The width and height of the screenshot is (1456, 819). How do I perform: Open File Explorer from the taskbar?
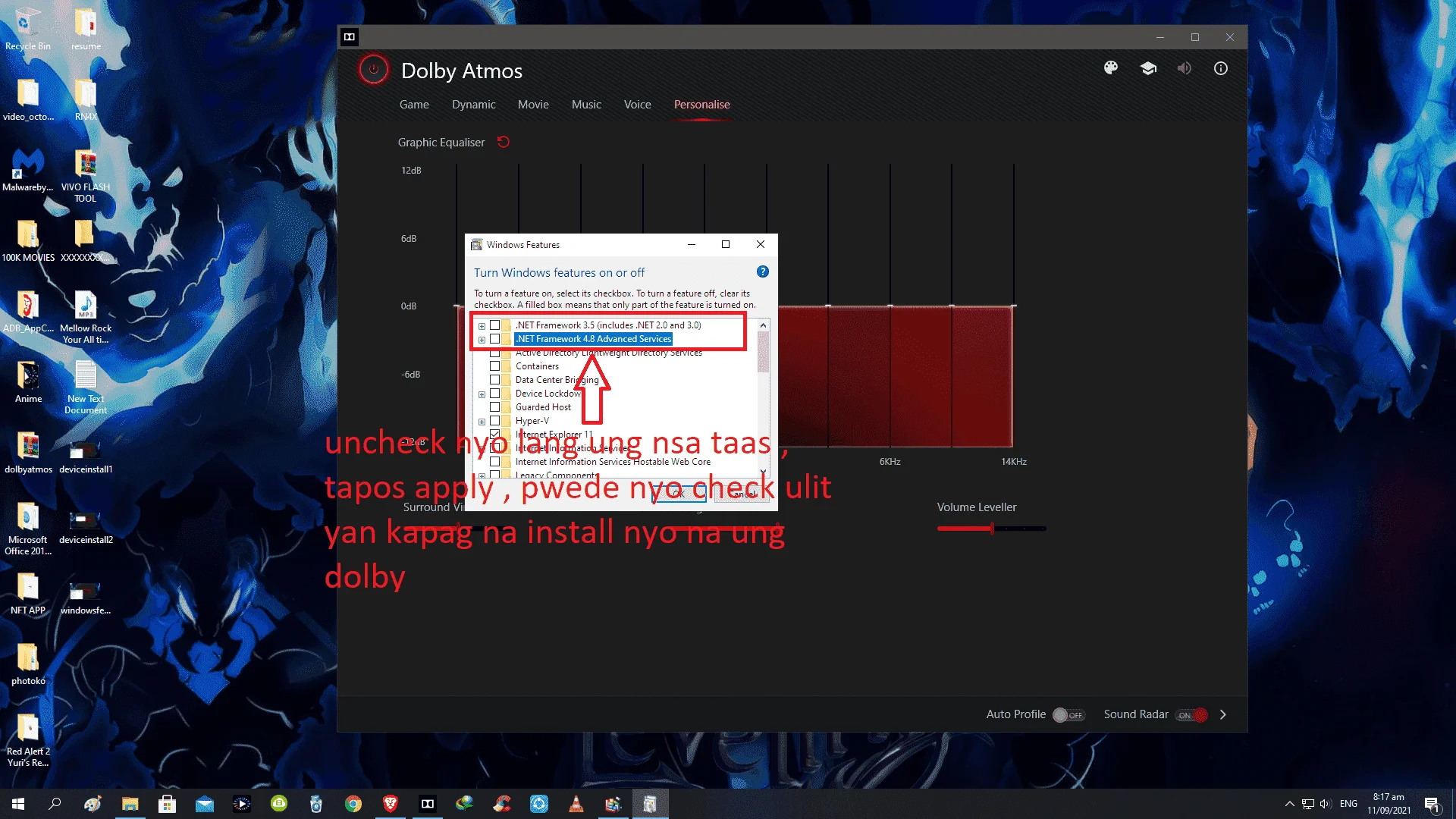(130, 804)
